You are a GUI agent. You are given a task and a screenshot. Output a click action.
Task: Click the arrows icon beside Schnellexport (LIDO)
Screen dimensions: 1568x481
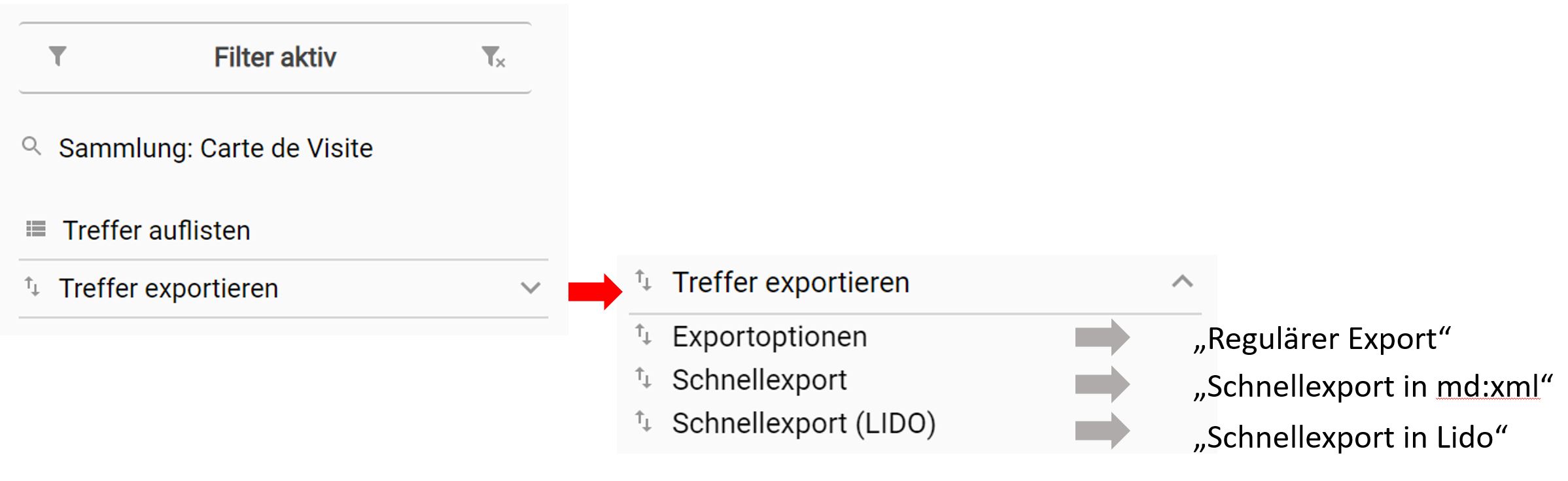pos(644,422)
